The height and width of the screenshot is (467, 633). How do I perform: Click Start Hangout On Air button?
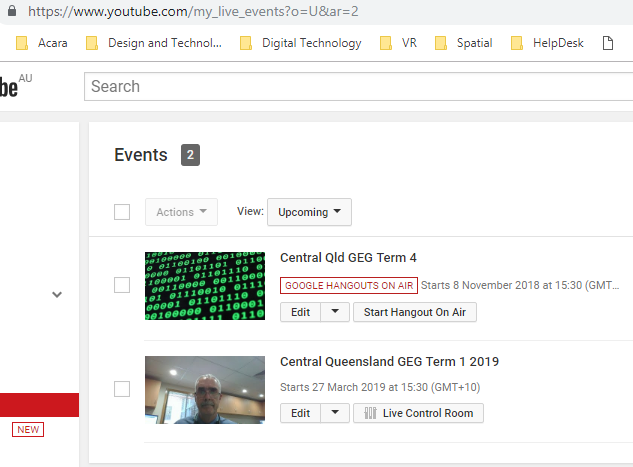[415, 312]
